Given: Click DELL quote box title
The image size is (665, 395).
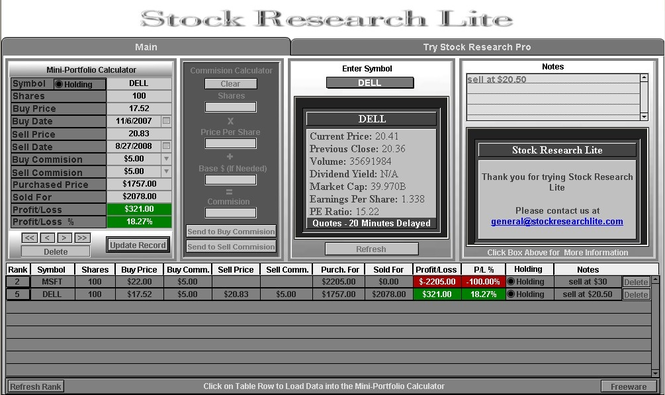Looking at the screenshot, I should point(372,119).
